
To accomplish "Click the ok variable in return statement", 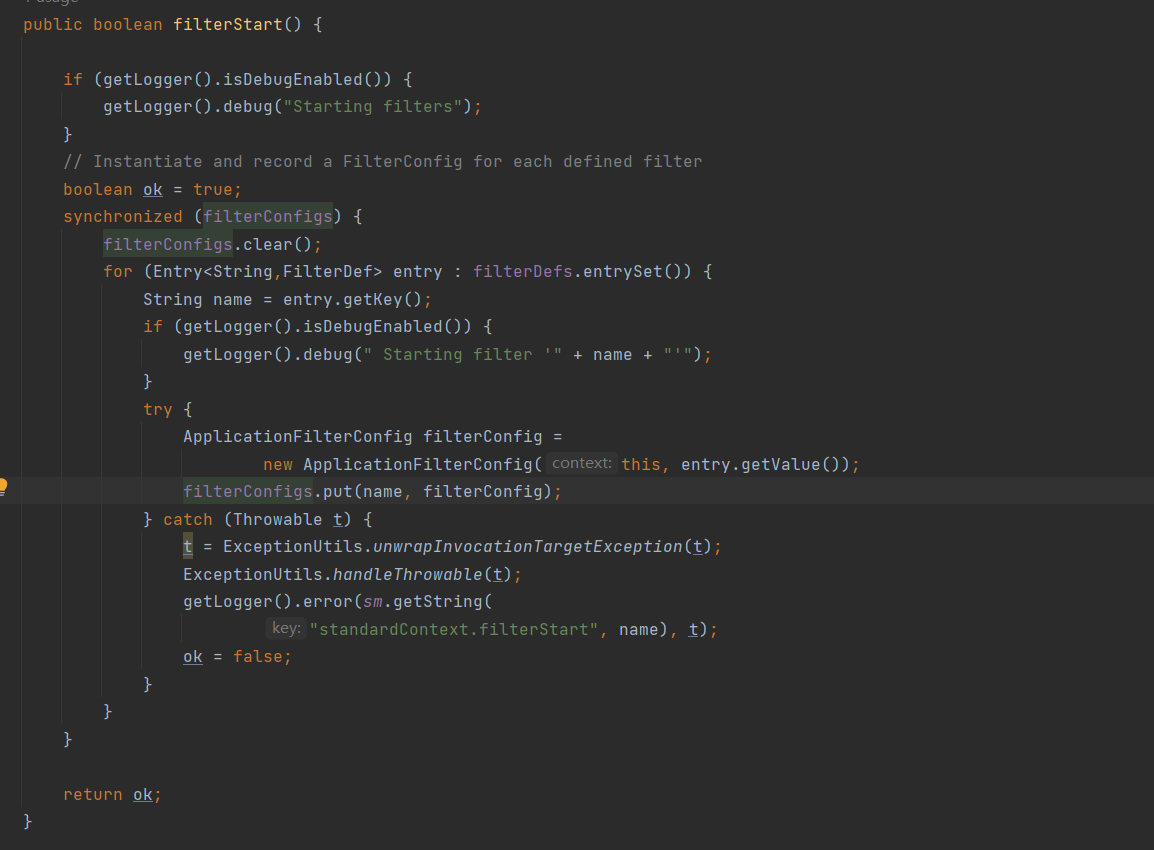I will pyautogui.click(x=143, y=794).
